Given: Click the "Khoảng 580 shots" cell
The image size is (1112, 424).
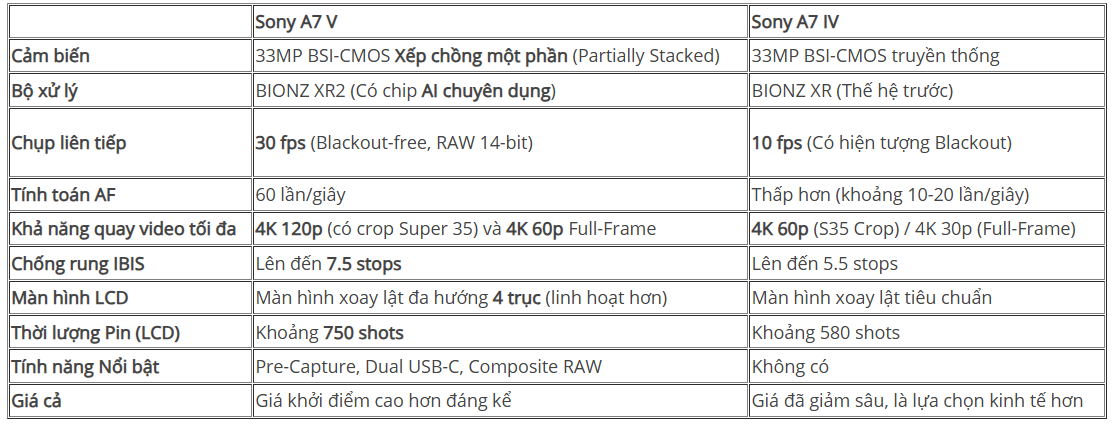Looking at the screenshot, I should click(x=825, y=333).
